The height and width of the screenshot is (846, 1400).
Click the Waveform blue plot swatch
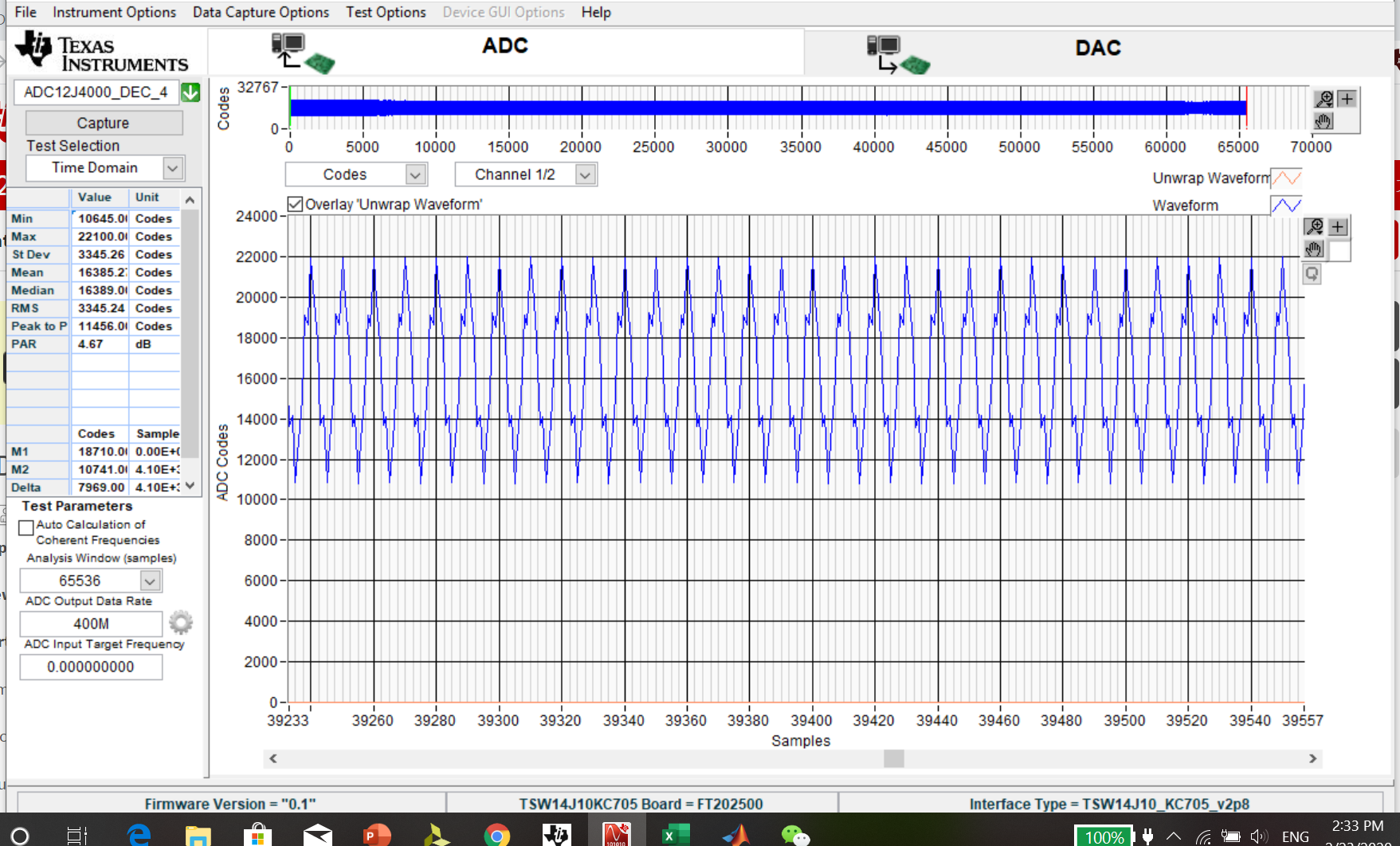coord(1286,206)
